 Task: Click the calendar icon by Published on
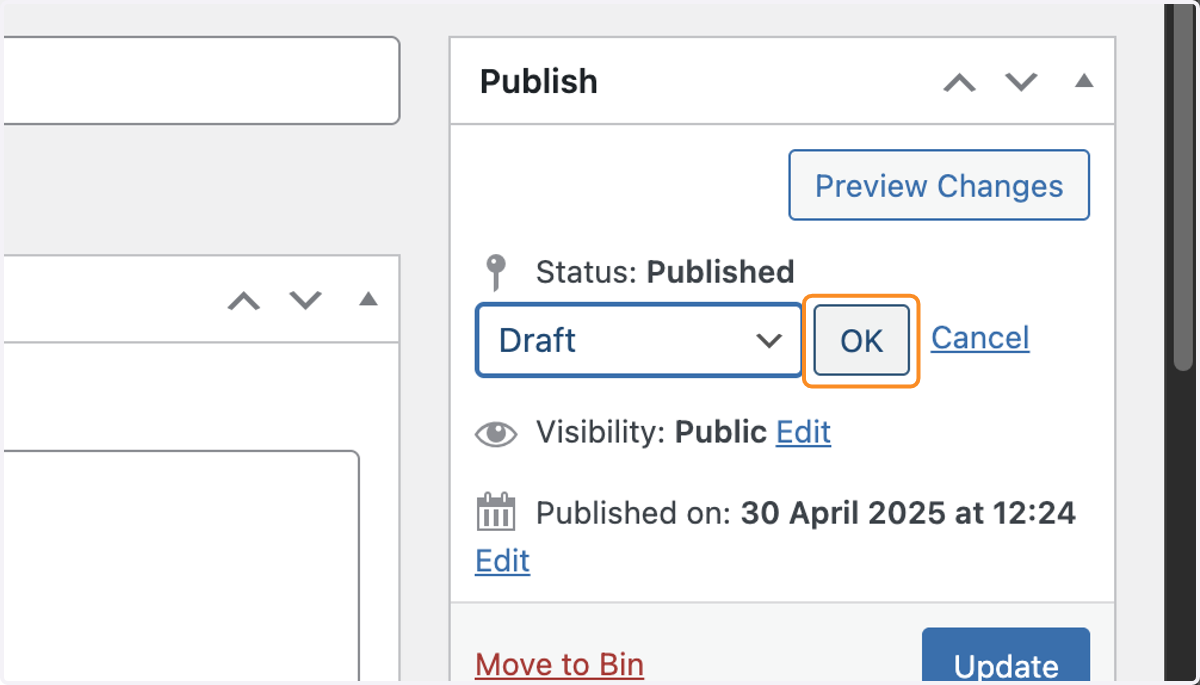(x=496, y=512)
